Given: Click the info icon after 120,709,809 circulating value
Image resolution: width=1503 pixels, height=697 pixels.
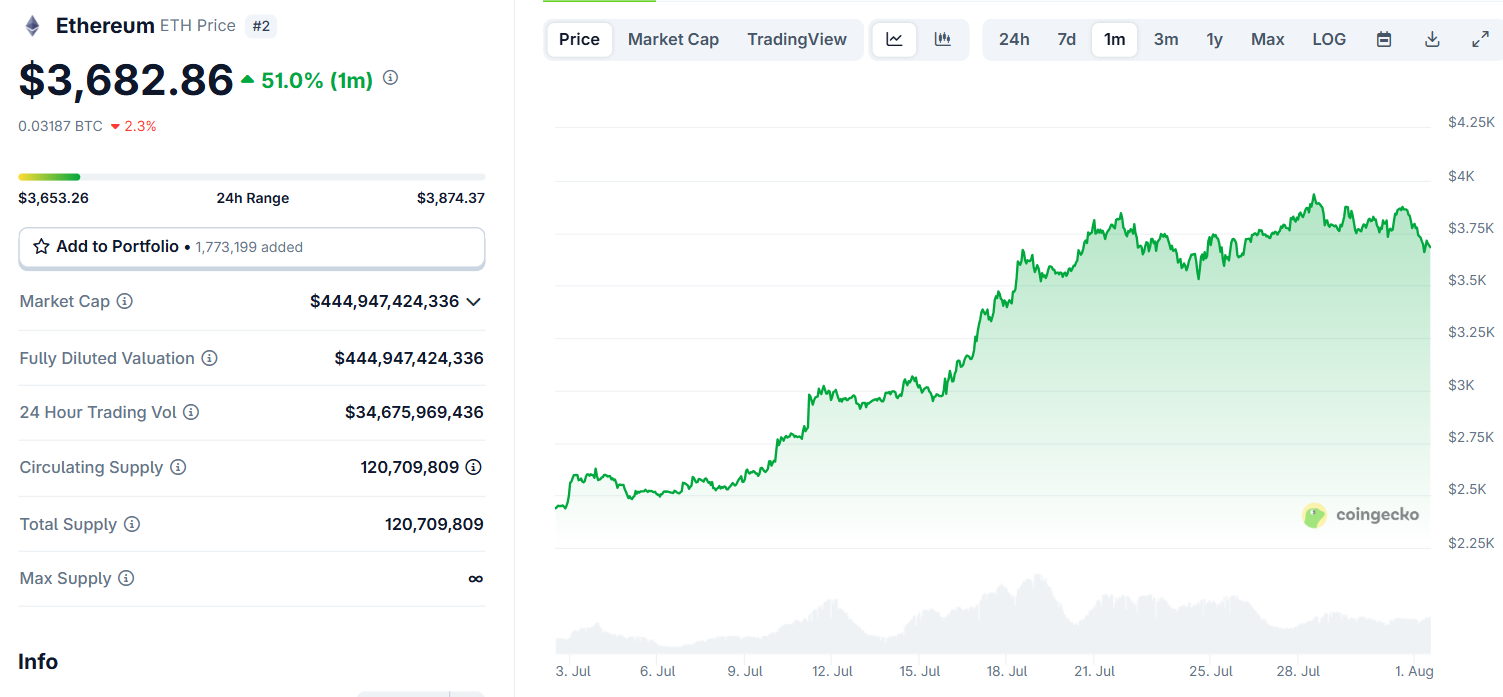Looking at the screenshot, I should (x=474, y=467).
